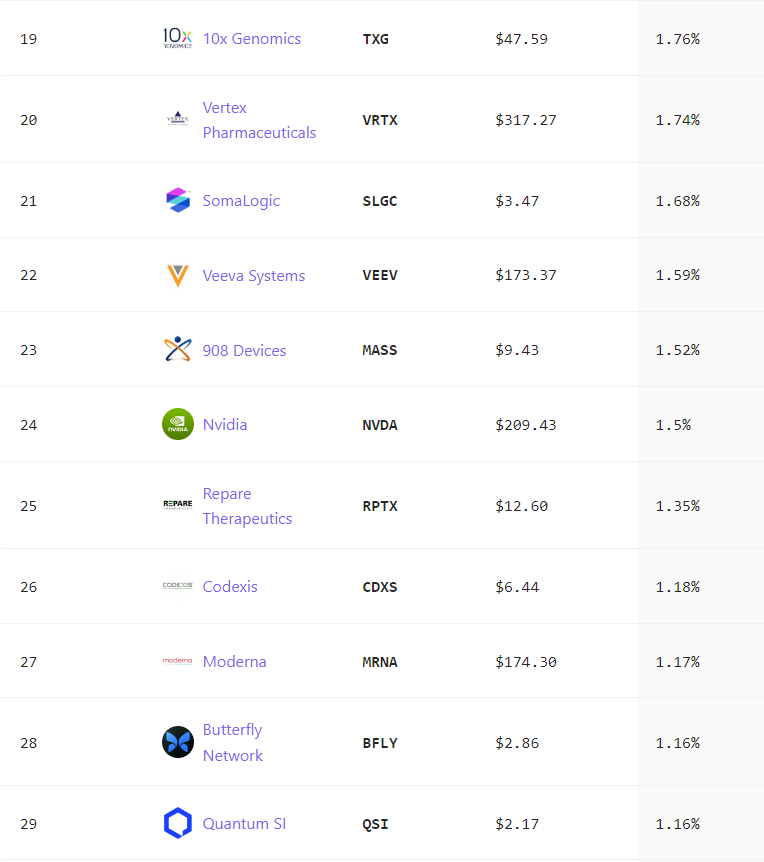
Task: Click the $6.44 price cell
Action: pos(517,587)
